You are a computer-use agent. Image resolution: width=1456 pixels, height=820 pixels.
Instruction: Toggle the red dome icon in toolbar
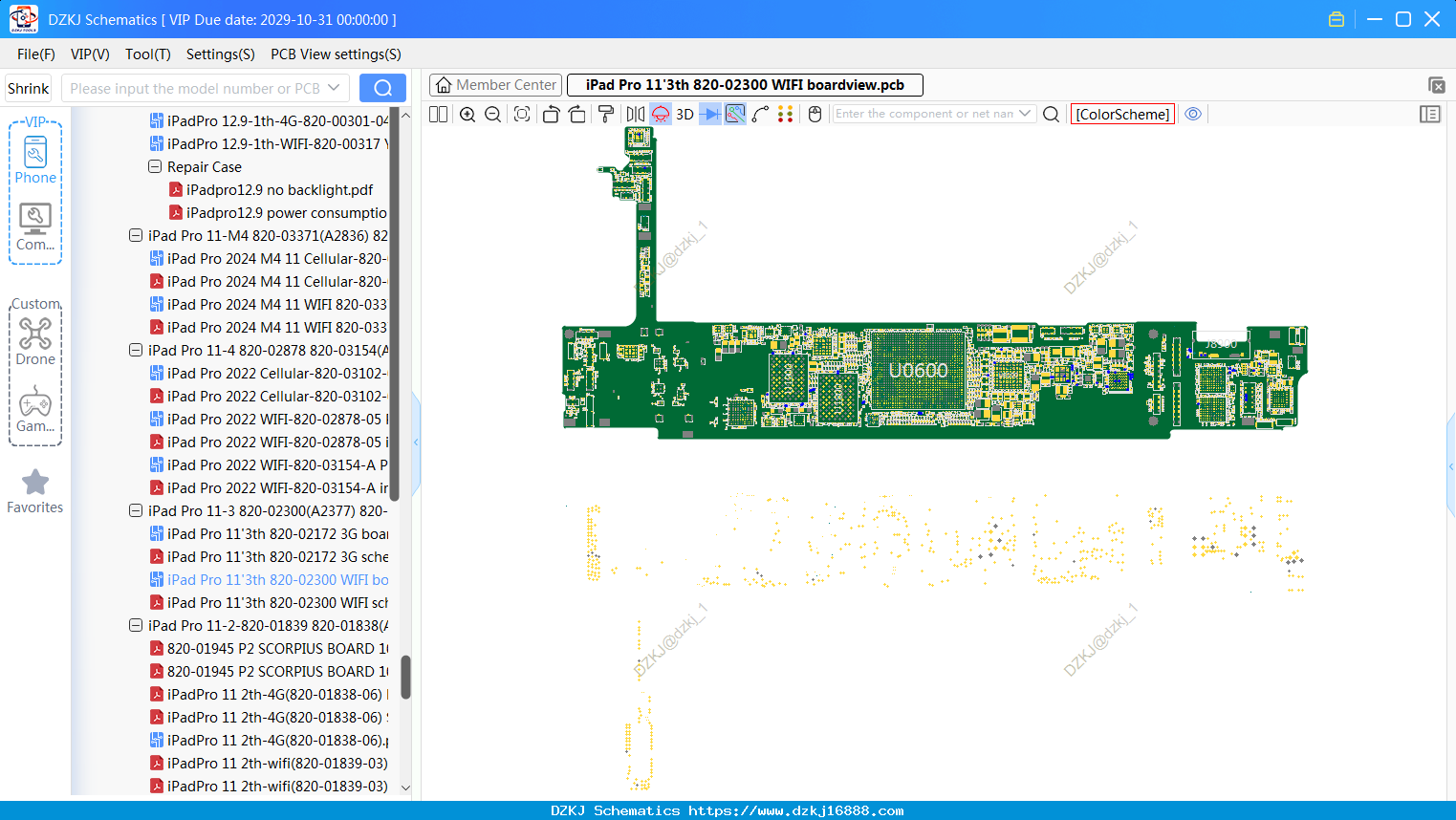tap(661, 115)
